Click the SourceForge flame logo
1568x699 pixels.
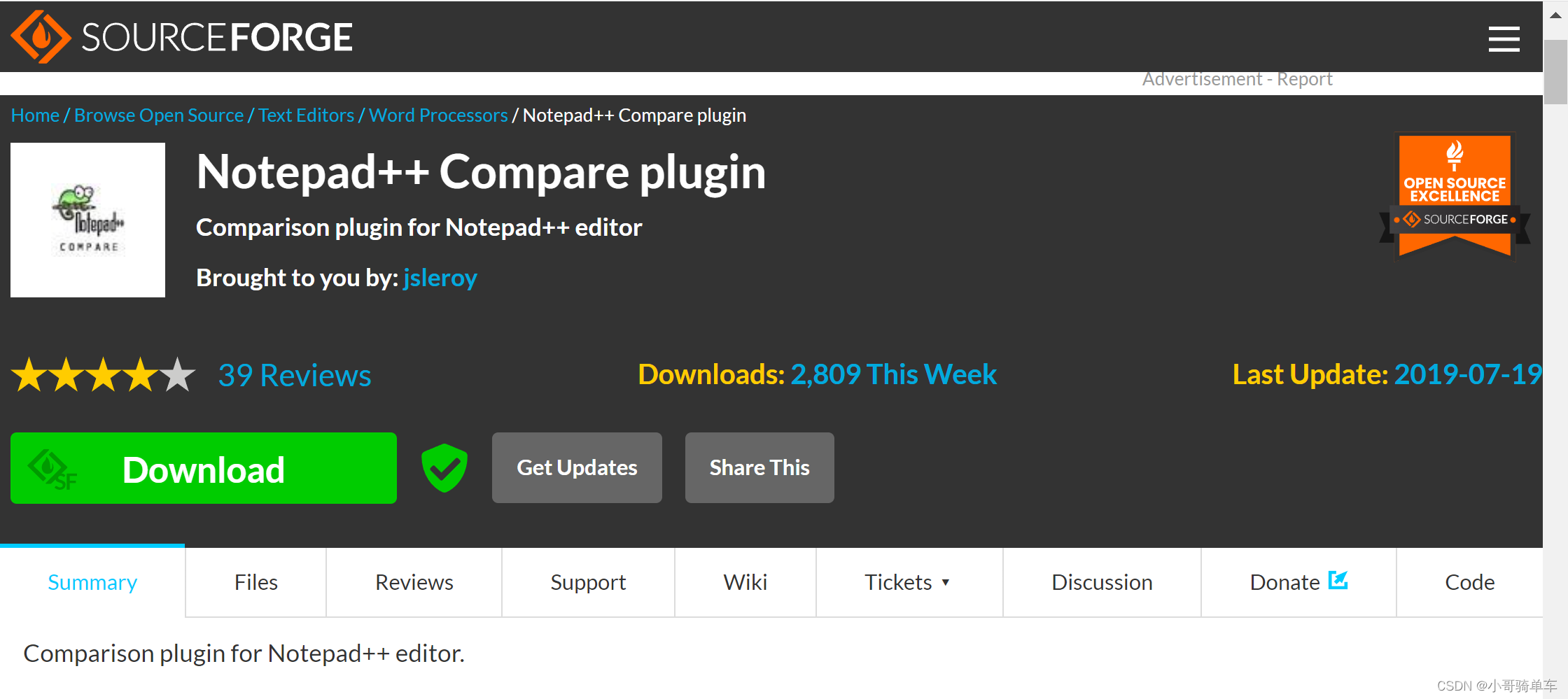pyautogui.click(x=41, y=37)
